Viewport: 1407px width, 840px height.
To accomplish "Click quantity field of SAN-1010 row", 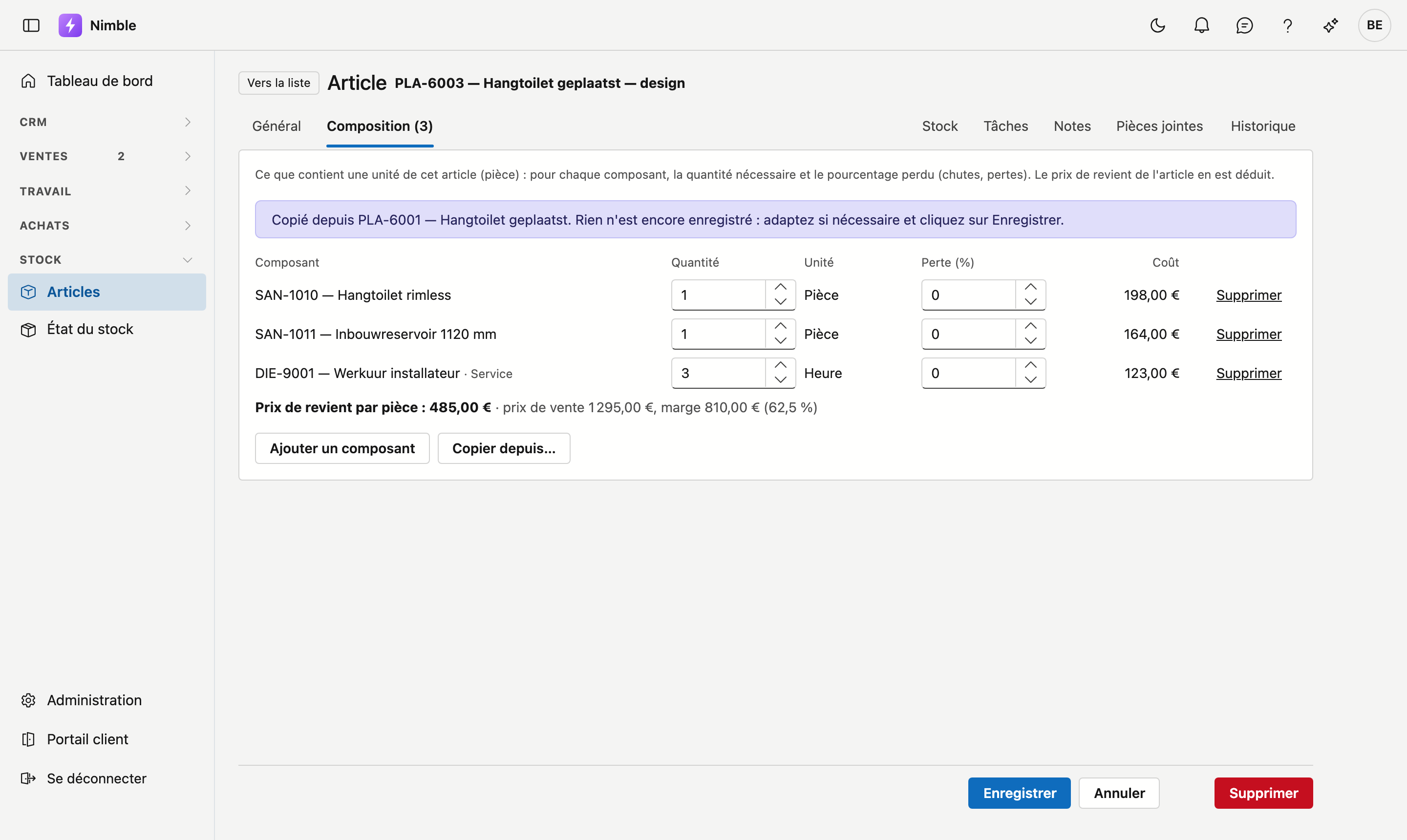I will click(719, 295).
